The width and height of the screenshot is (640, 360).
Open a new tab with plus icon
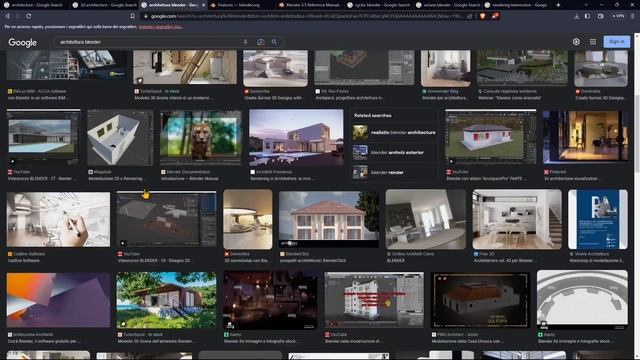pyautogui.click(x=558, y=5)
